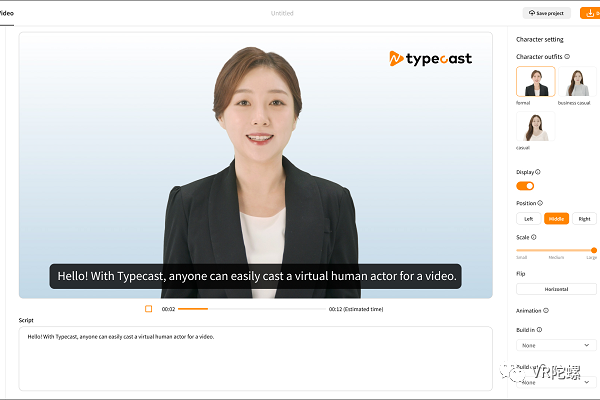The image size is (600, 400).
Task: Click the info icon next to Character outfits
Action: [567, 57]
